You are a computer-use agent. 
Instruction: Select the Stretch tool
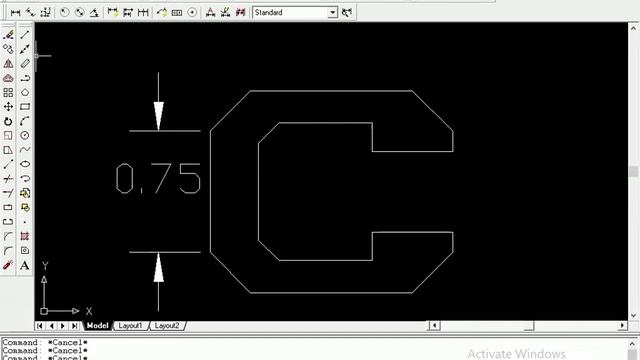tap(8, 150)
